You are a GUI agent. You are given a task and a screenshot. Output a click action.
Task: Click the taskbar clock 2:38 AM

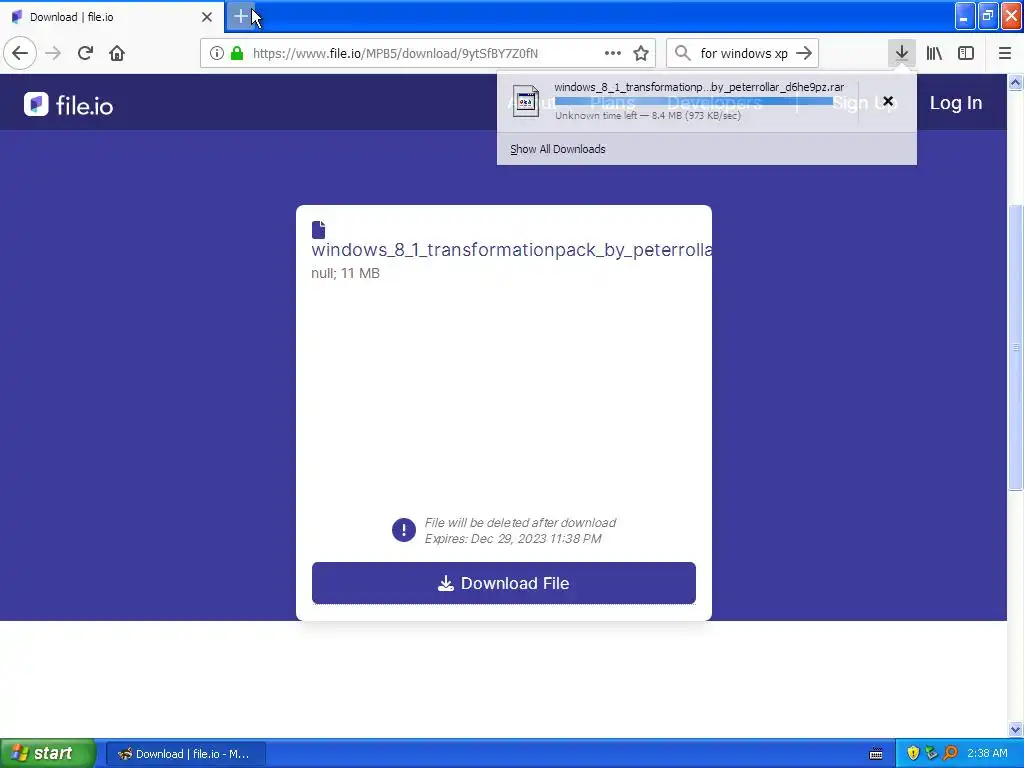pyautogui.click(x=987, y=753)
